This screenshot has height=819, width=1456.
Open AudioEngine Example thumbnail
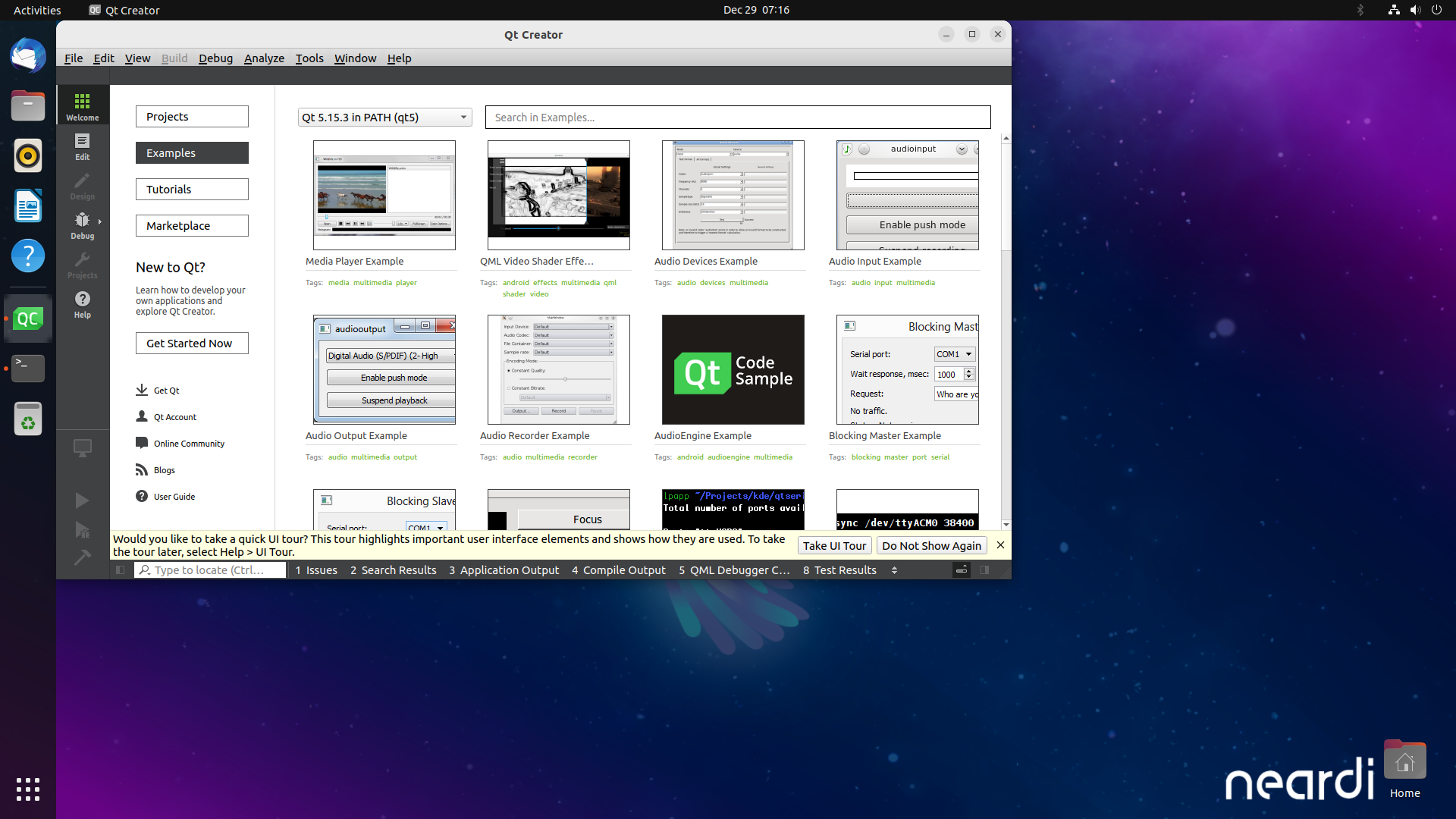click(x=733, y=369)
